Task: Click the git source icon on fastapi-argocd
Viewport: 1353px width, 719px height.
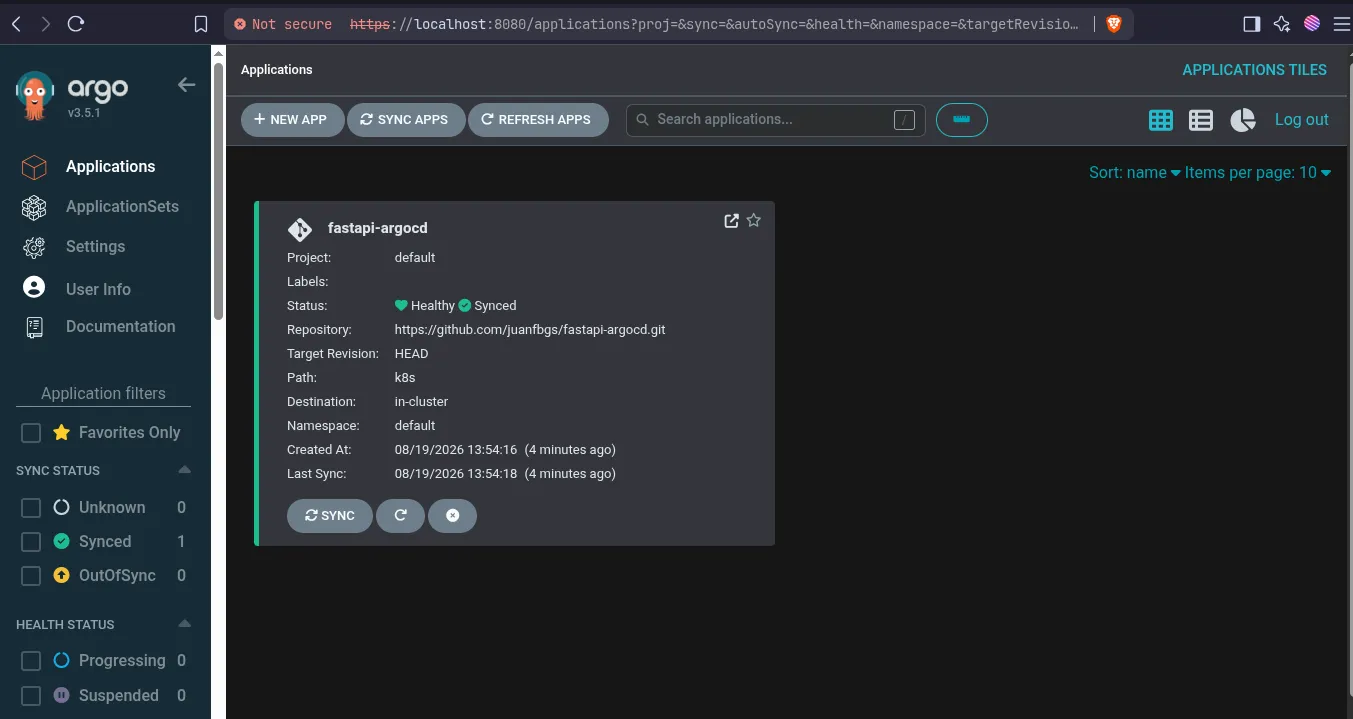Action: click(300, 229)
